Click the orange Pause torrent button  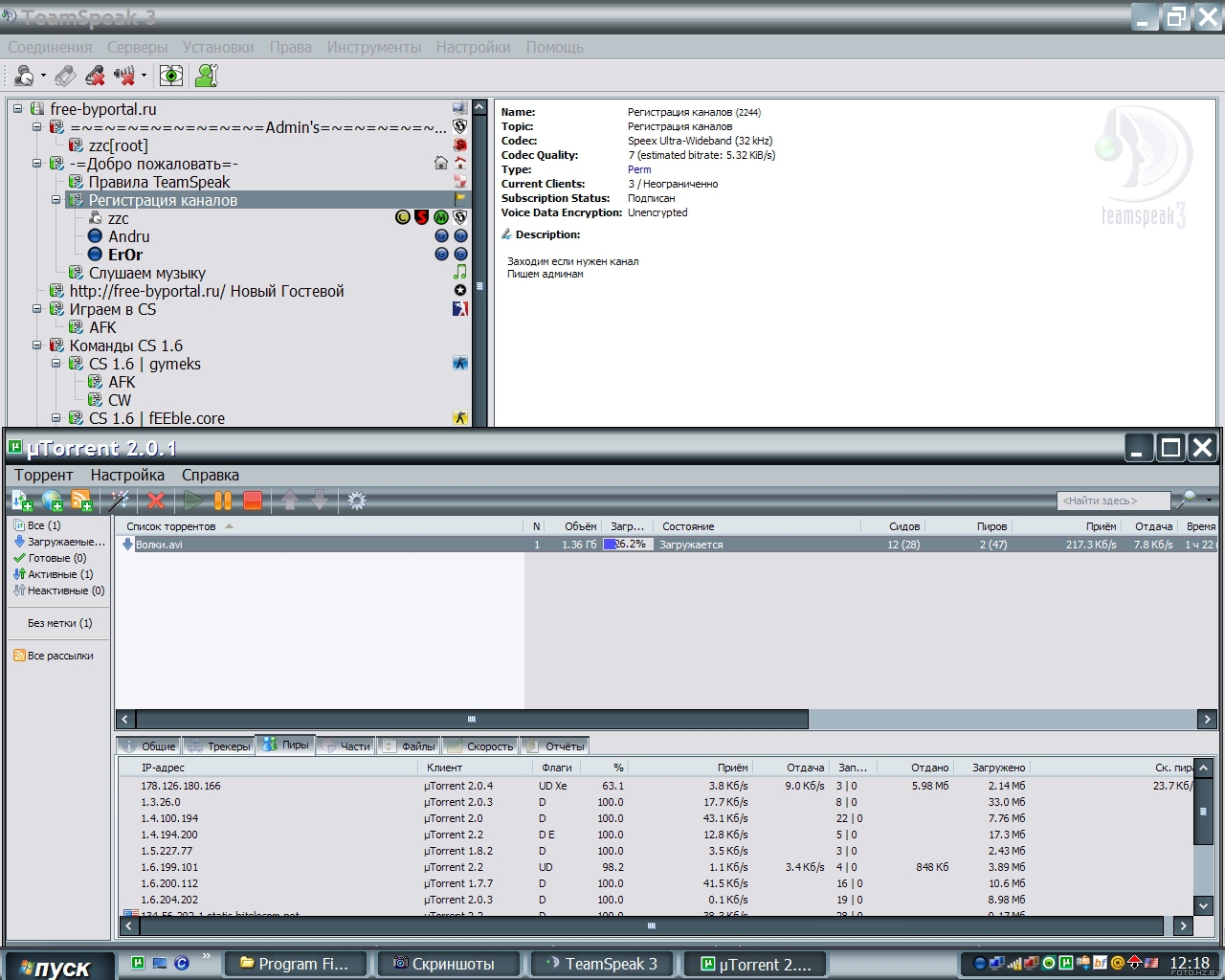[x=223, y=500]
